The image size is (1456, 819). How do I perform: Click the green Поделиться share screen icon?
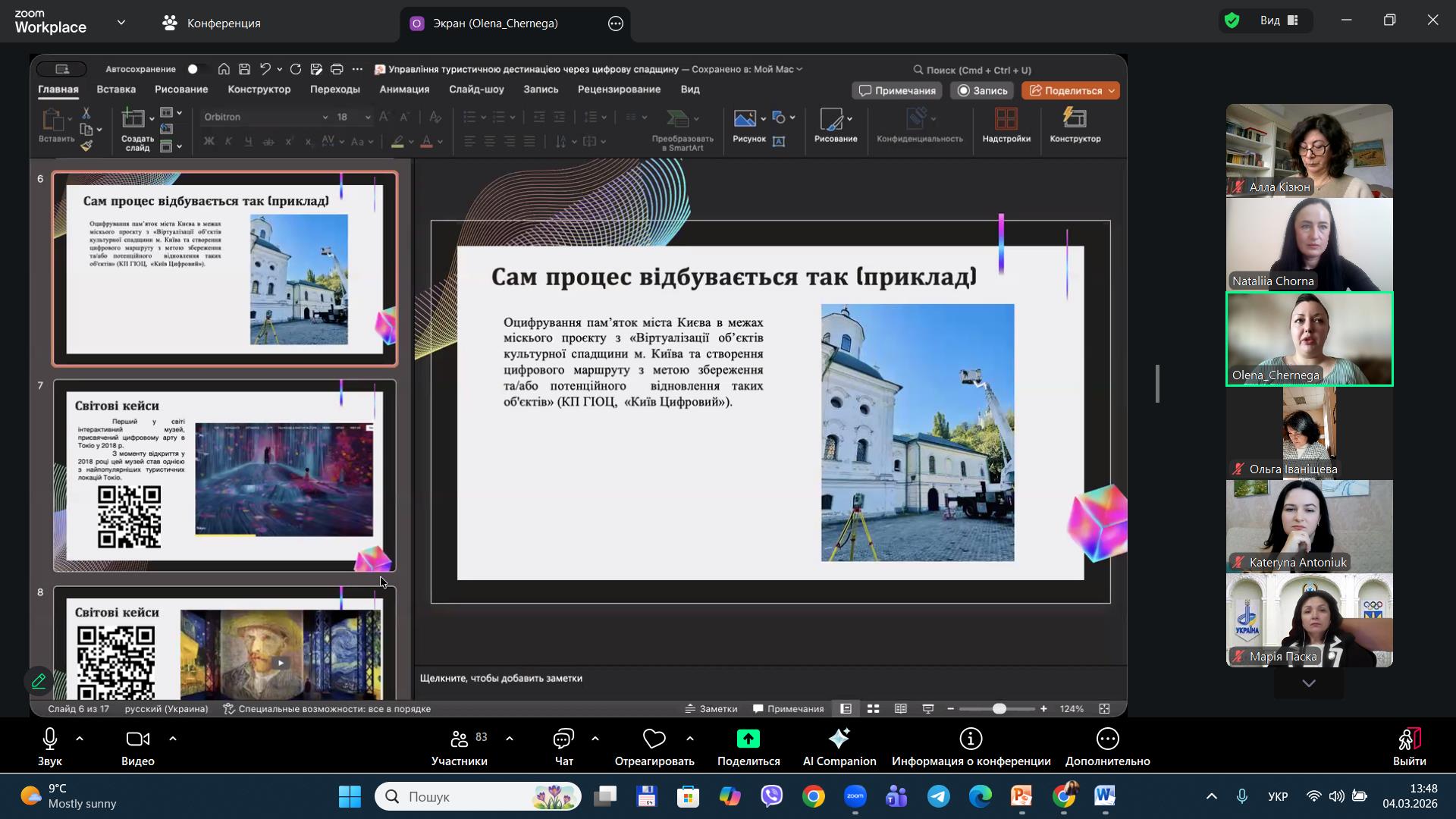coord(748,739)
